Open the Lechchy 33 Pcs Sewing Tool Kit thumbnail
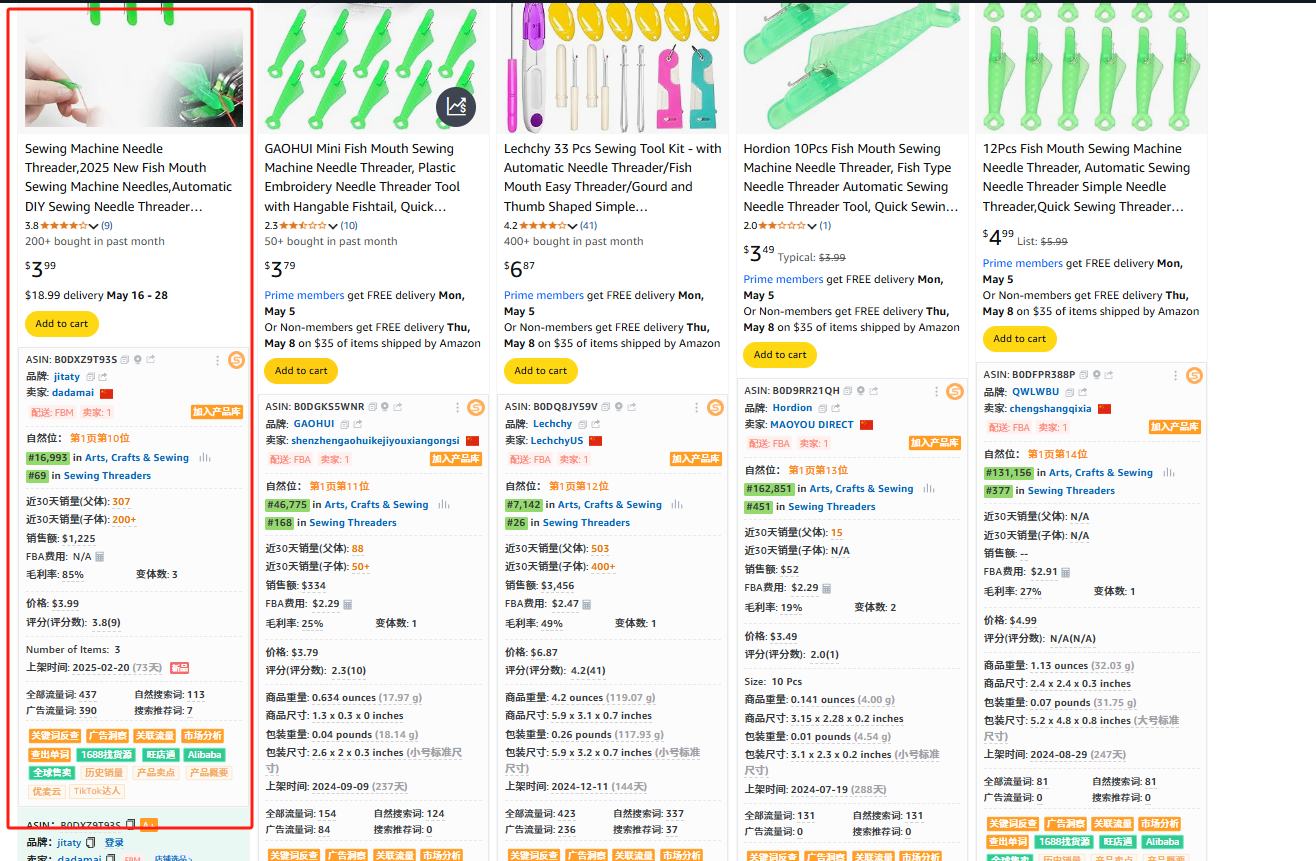The image size is (1316, 861). [x=611, y=66]
